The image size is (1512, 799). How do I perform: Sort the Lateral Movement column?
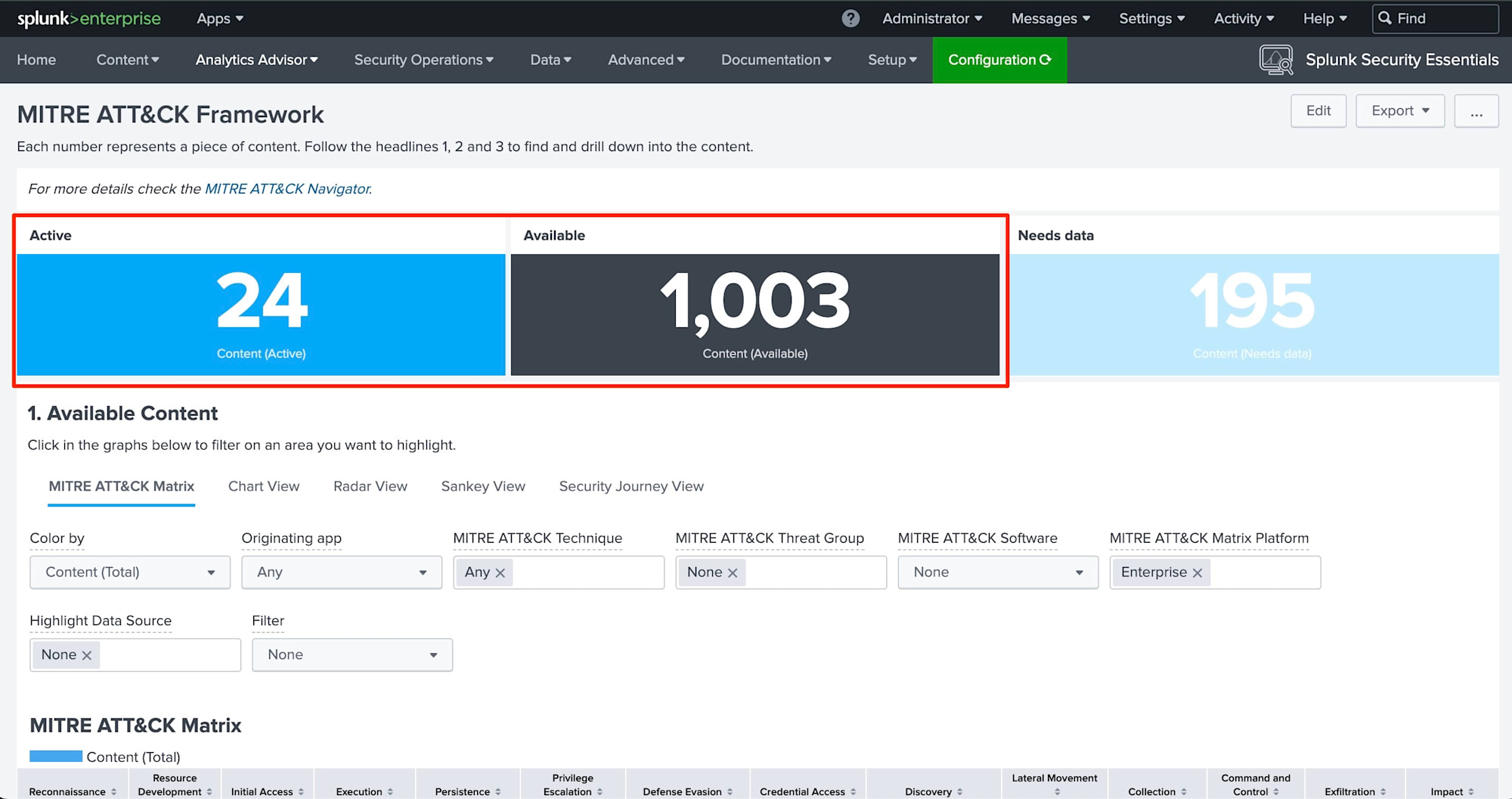coord(1057,791)
